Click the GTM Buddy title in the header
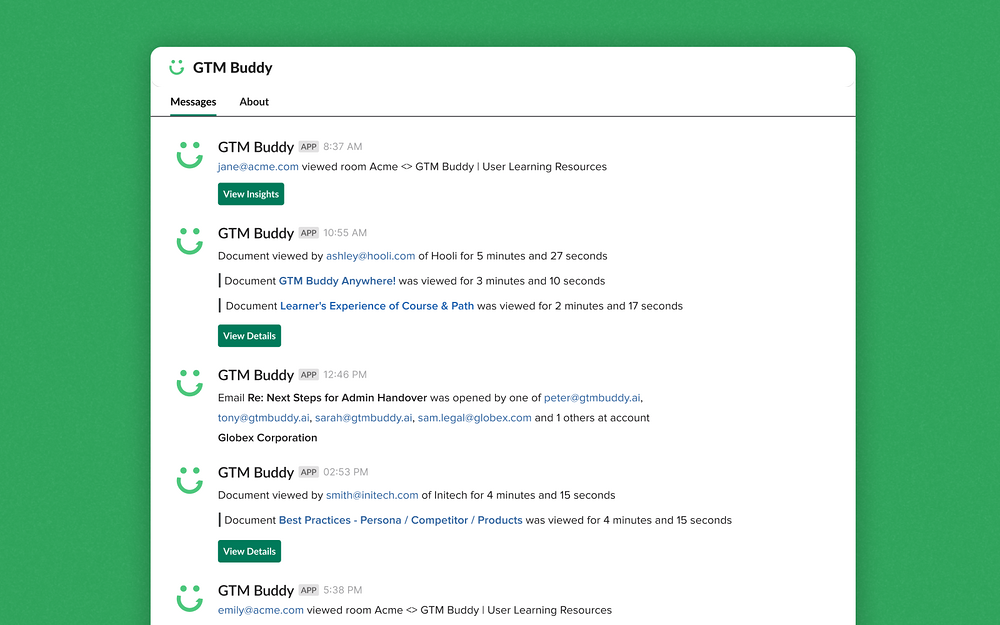 point(233,67)
